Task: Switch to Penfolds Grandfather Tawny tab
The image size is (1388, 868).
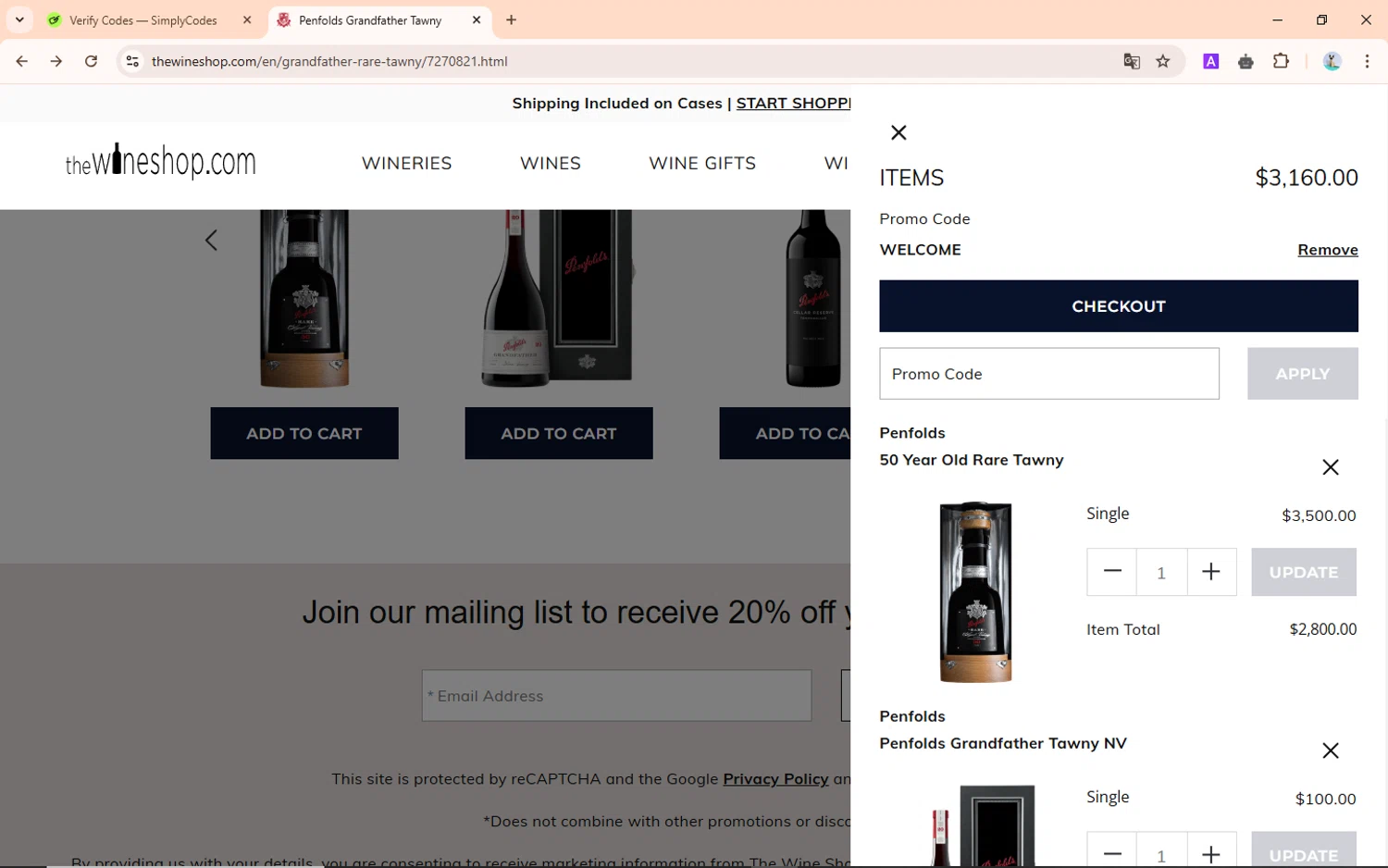Action: coord(370,20)
